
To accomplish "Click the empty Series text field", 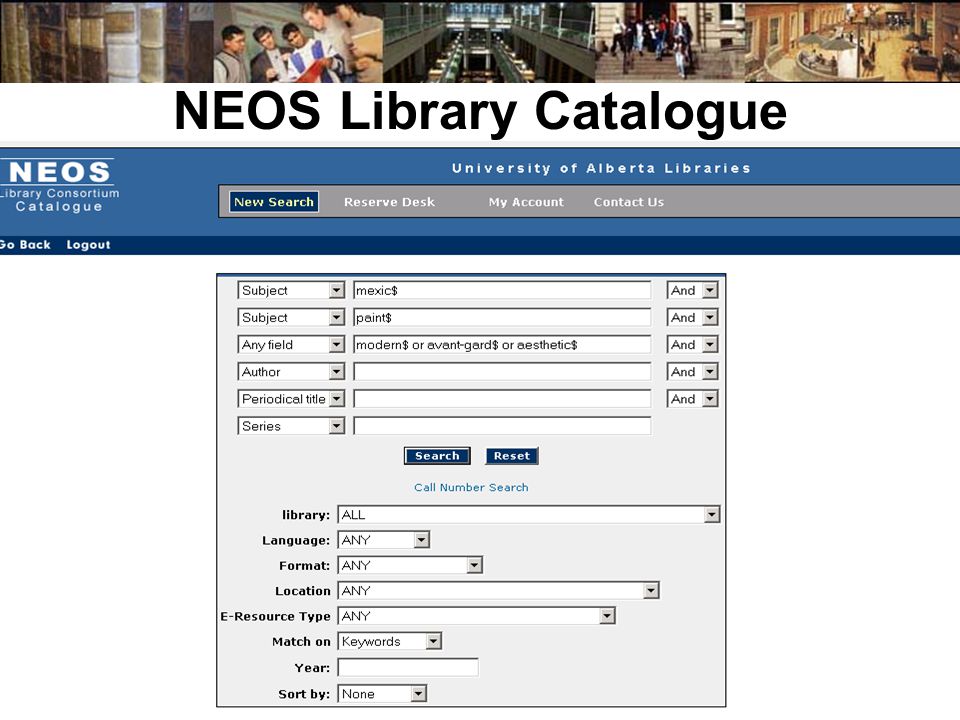I will pos(502,426).
